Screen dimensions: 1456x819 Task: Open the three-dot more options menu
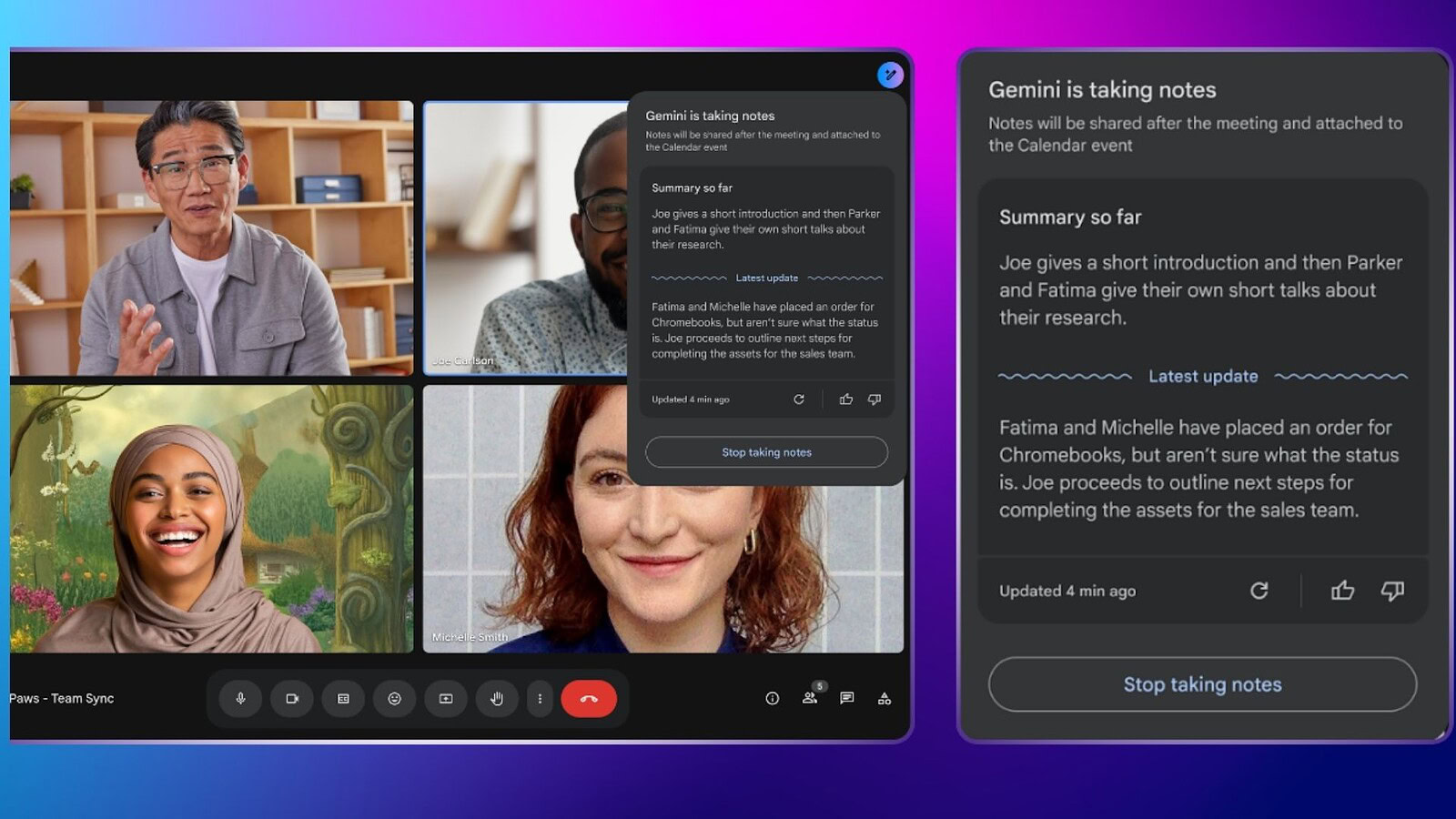coord(540,699)
